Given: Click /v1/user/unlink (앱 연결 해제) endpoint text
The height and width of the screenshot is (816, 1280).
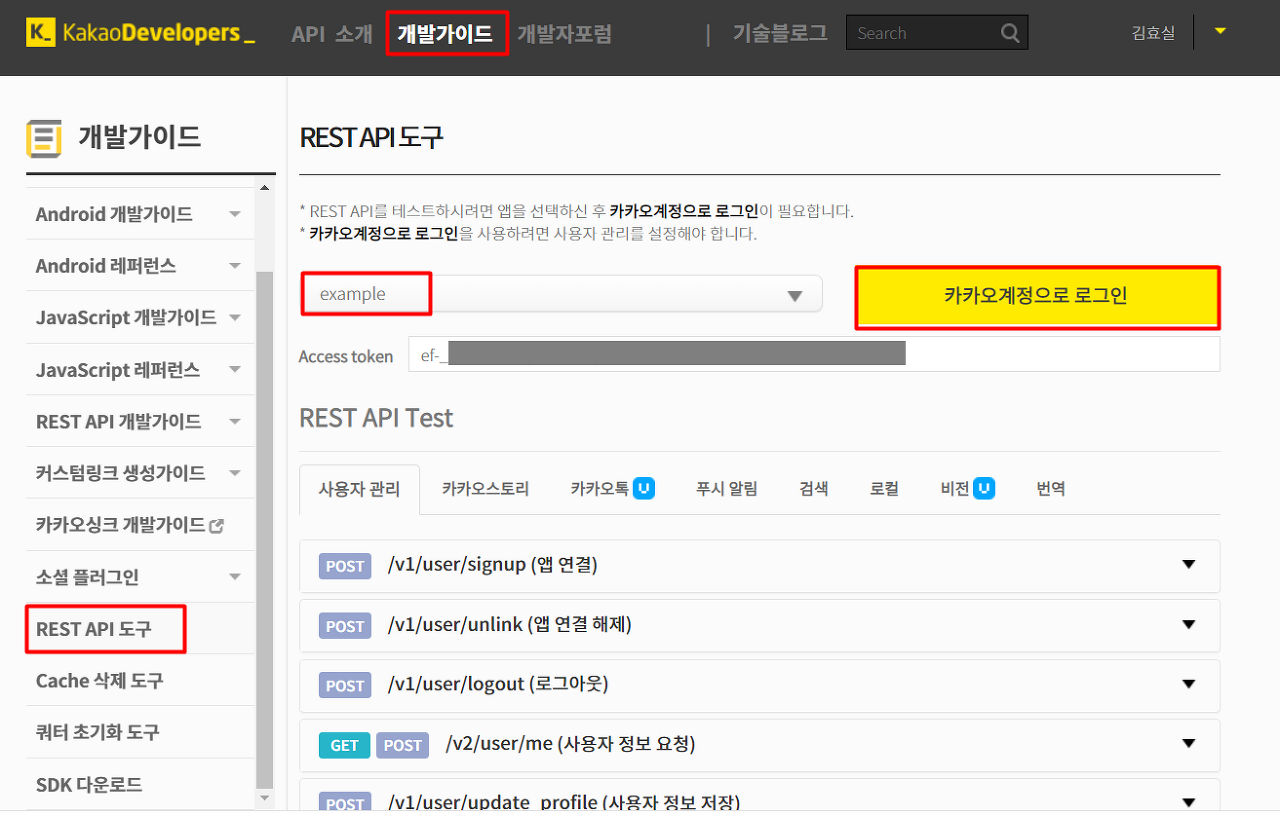Looking at the screenshot, I should click(509, 625).
